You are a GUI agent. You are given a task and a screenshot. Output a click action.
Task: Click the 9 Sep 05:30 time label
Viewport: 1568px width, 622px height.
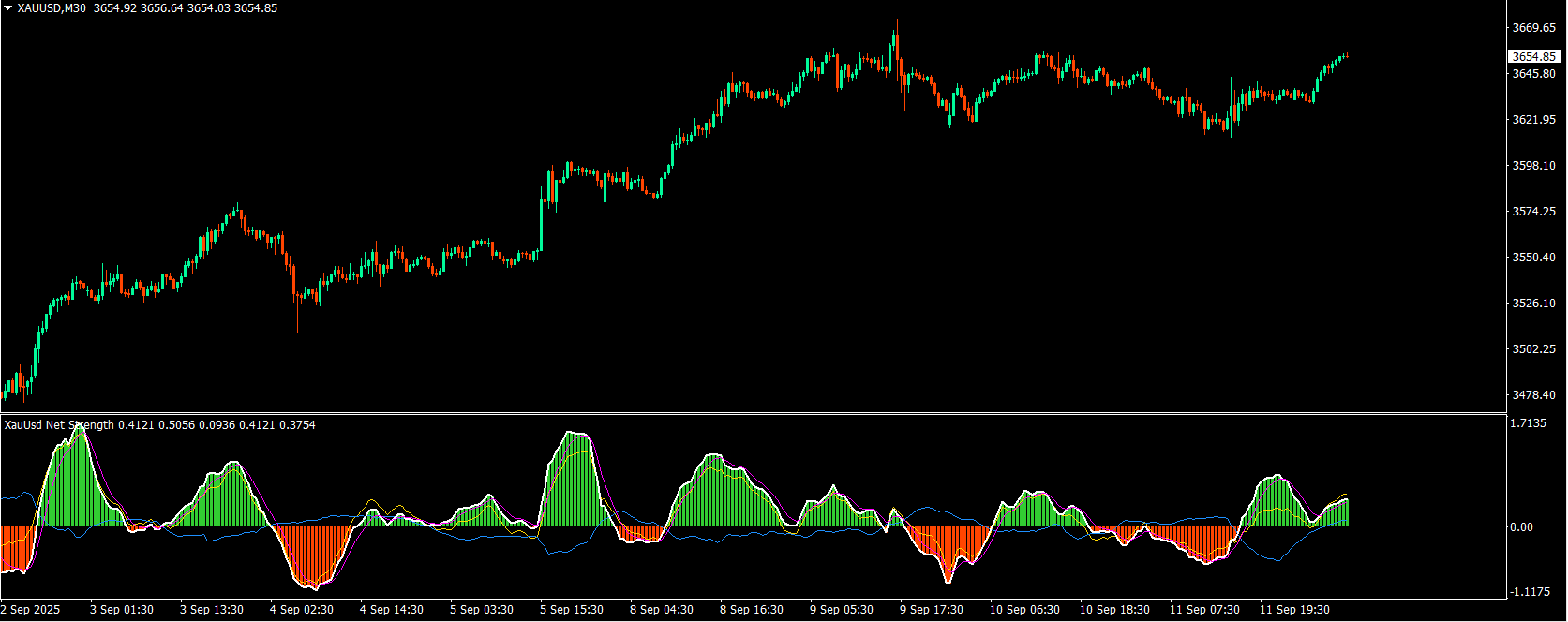842,610
